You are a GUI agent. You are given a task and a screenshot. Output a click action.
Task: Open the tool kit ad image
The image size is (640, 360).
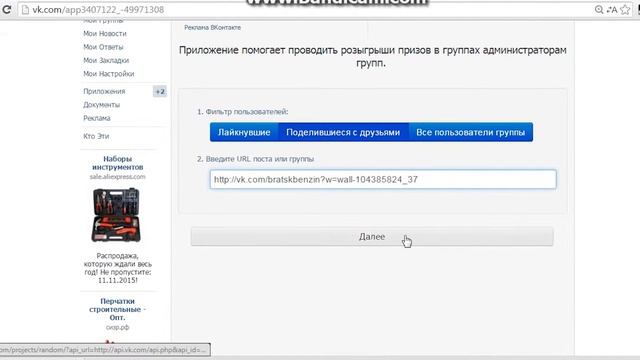pos(116,215)
